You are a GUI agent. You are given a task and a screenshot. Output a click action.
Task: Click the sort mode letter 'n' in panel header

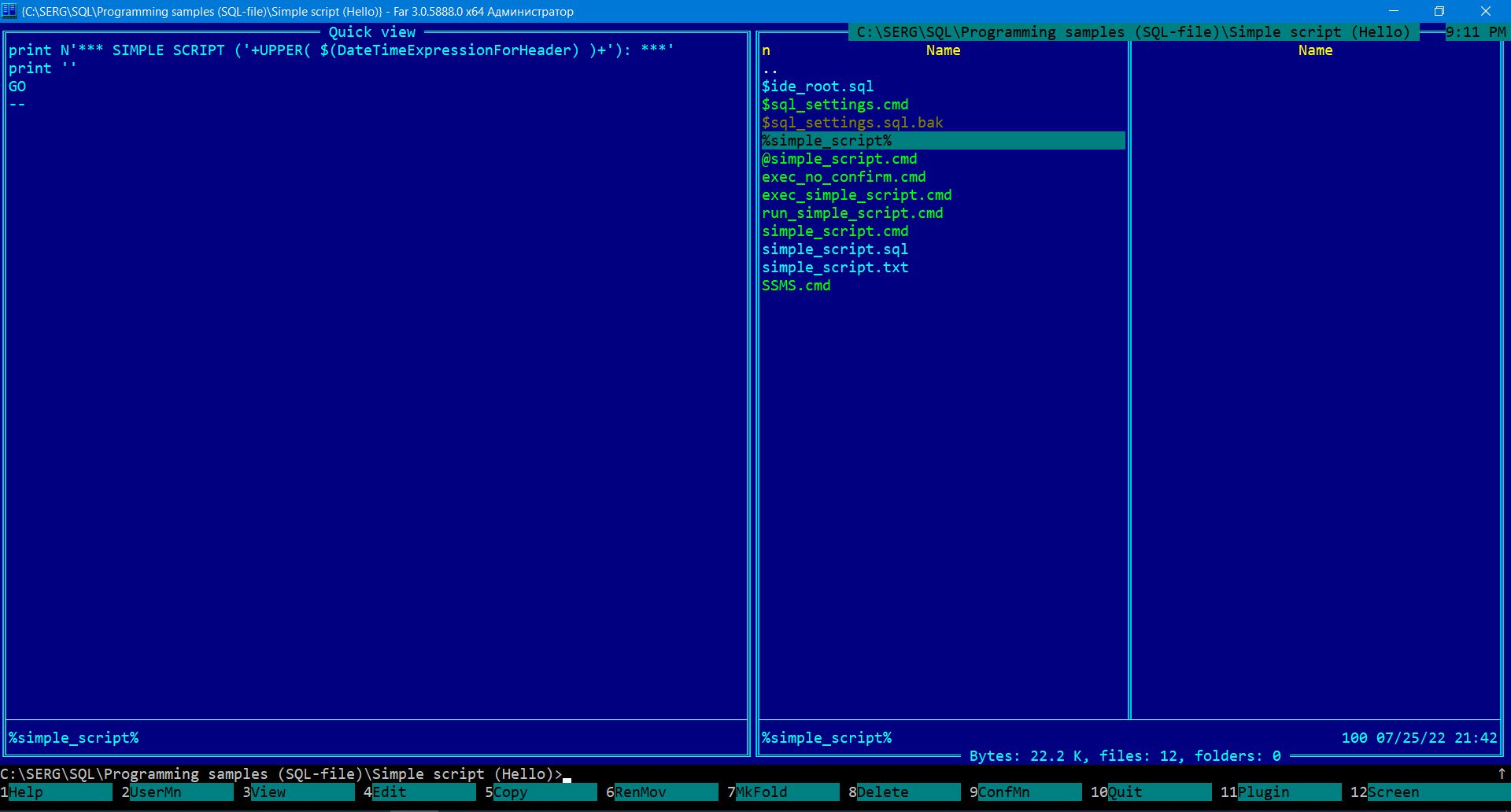click(766, 50)
